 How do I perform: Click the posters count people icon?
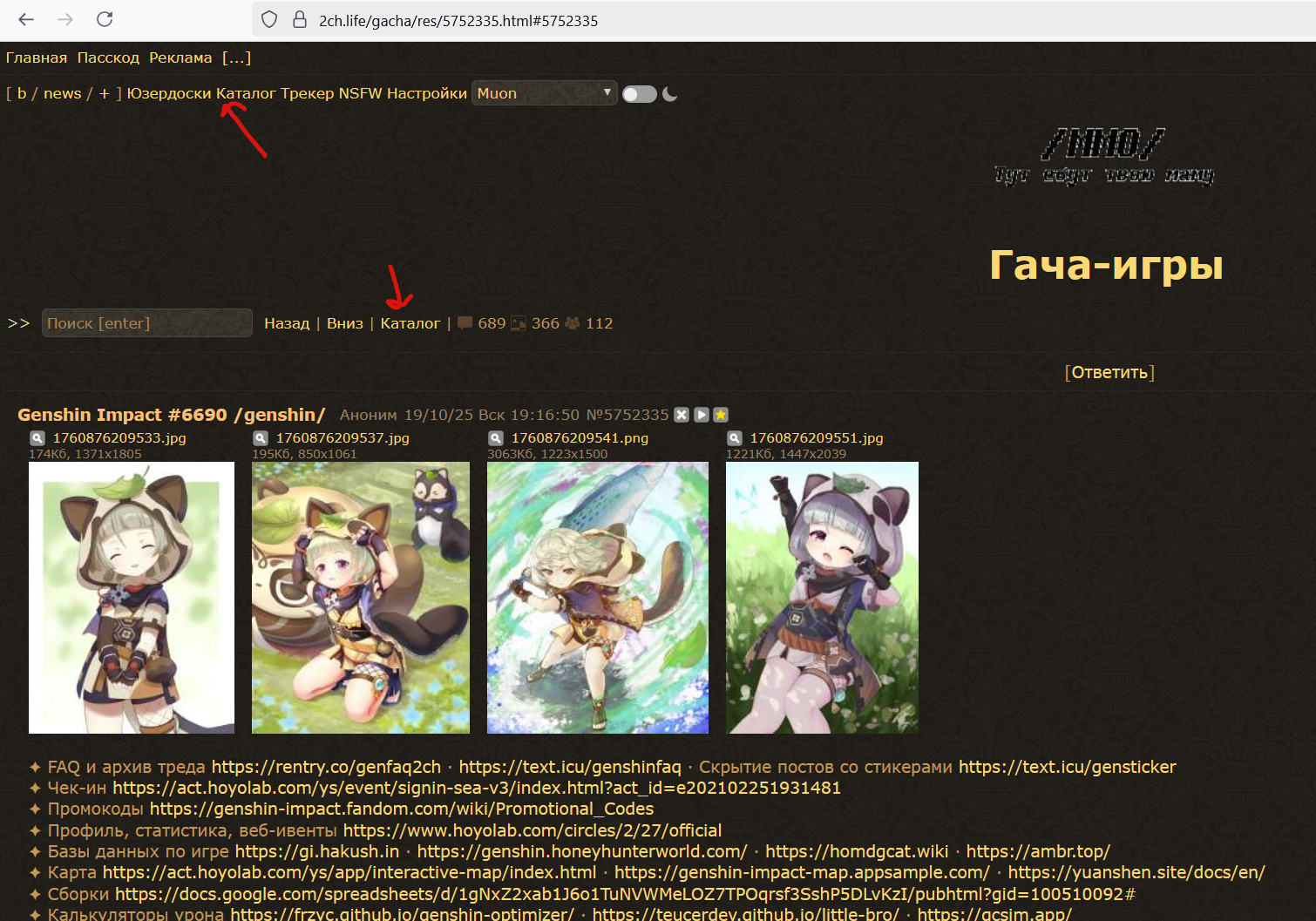[573, 323]
